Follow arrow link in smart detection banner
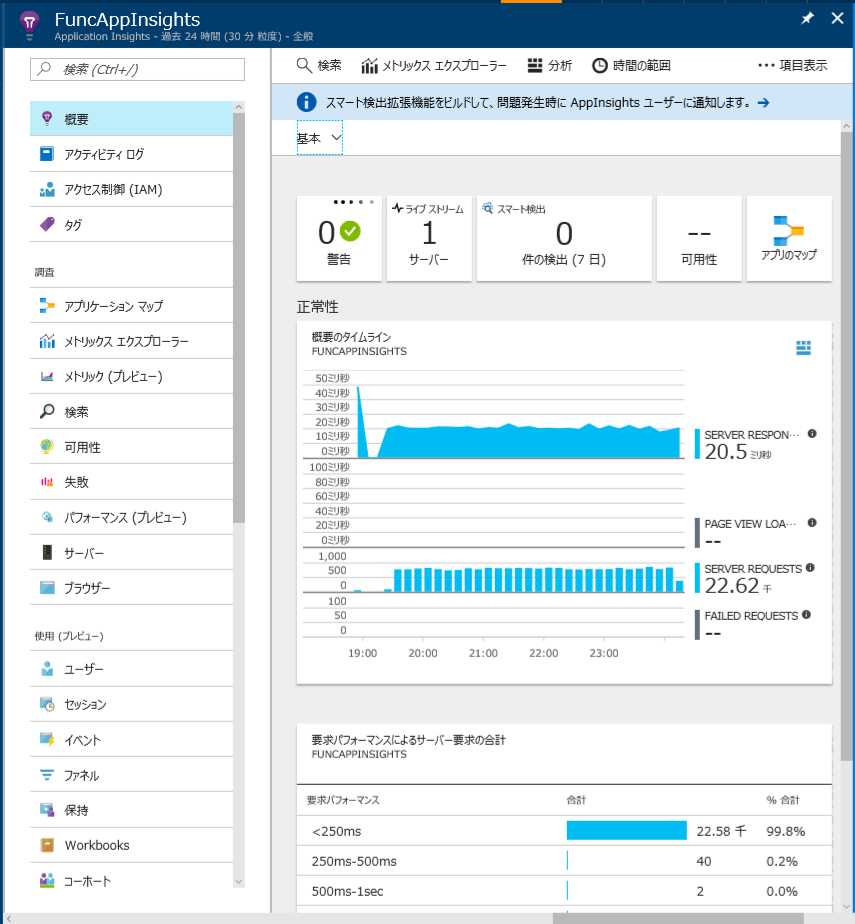Screen dimensions: 855x924 [764, 103]
